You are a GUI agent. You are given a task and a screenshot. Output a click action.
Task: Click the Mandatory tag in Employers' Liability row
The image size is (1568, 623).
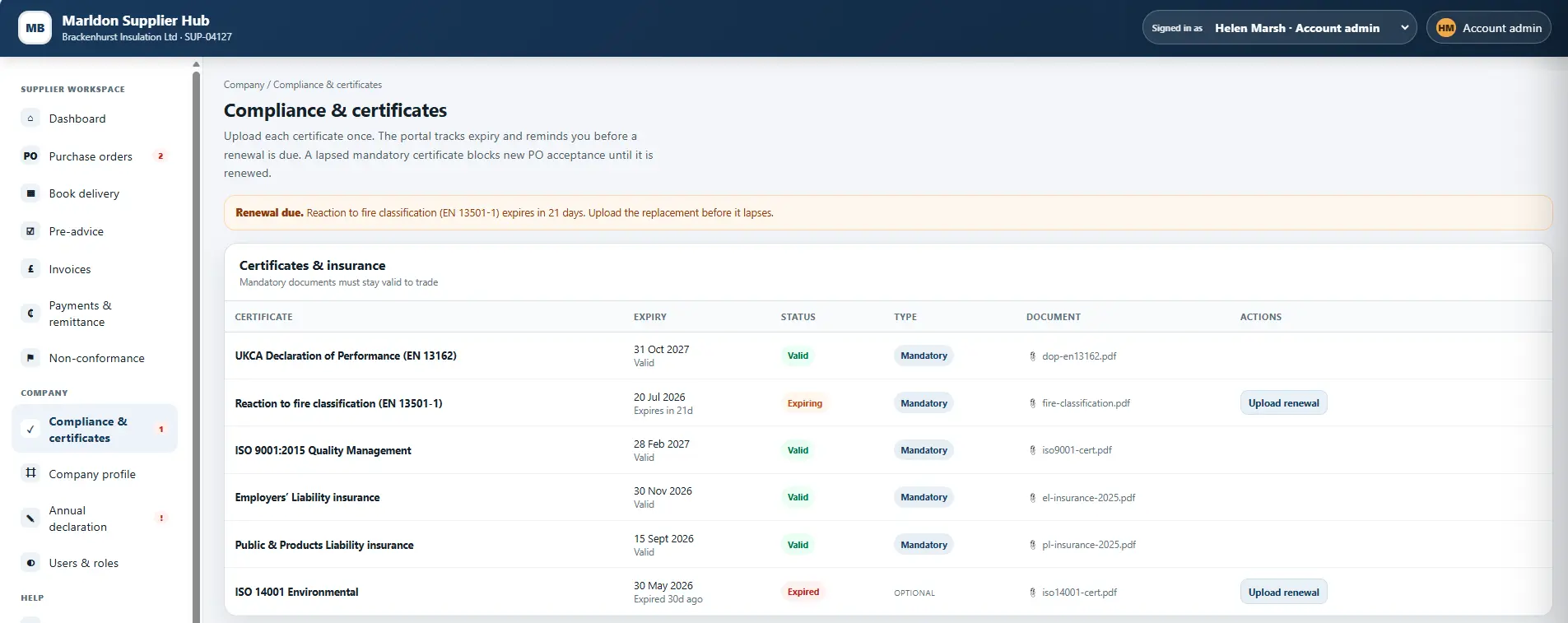coord(924,497)
